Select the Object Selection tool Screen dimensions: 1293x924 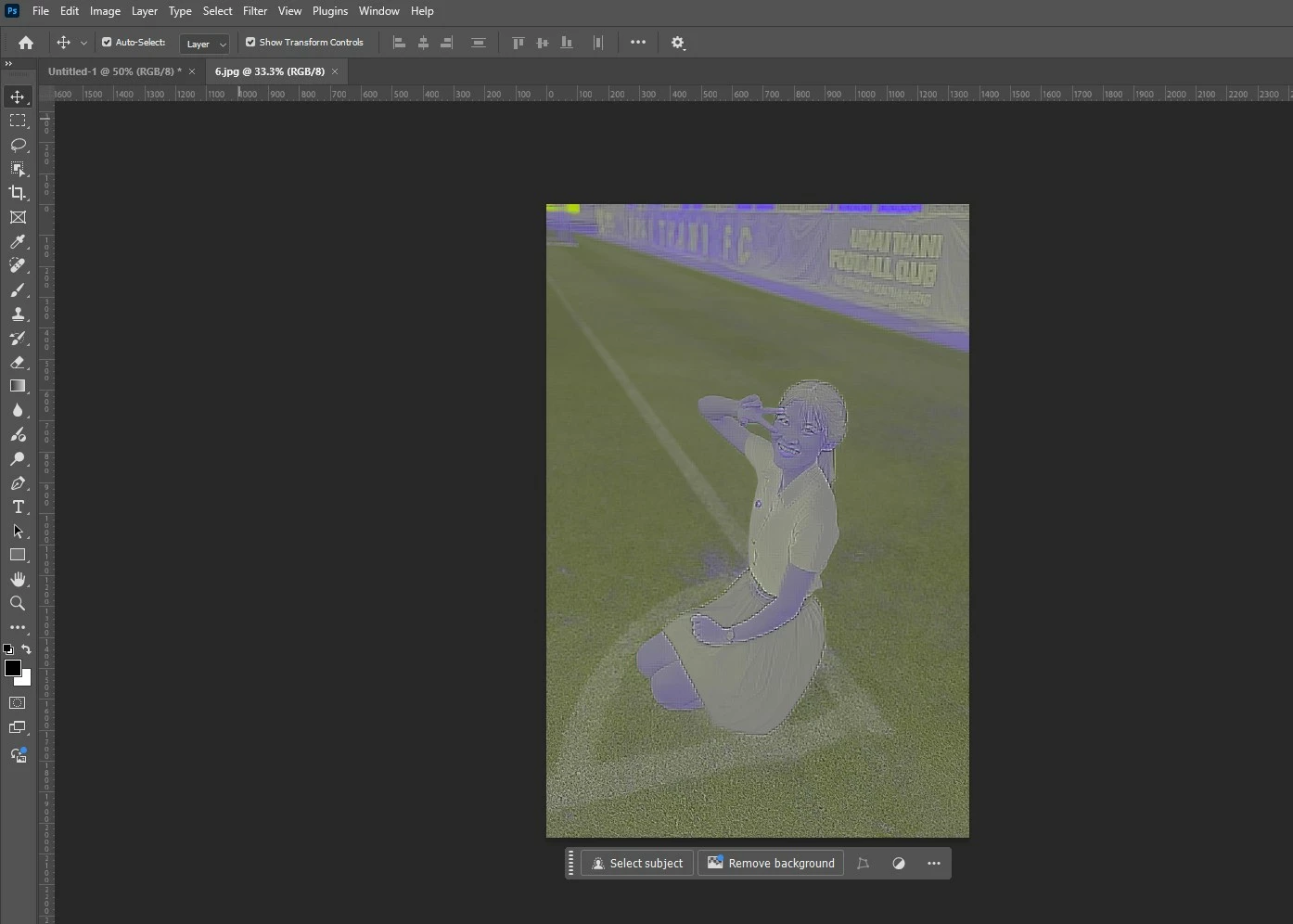pos(18,169)
